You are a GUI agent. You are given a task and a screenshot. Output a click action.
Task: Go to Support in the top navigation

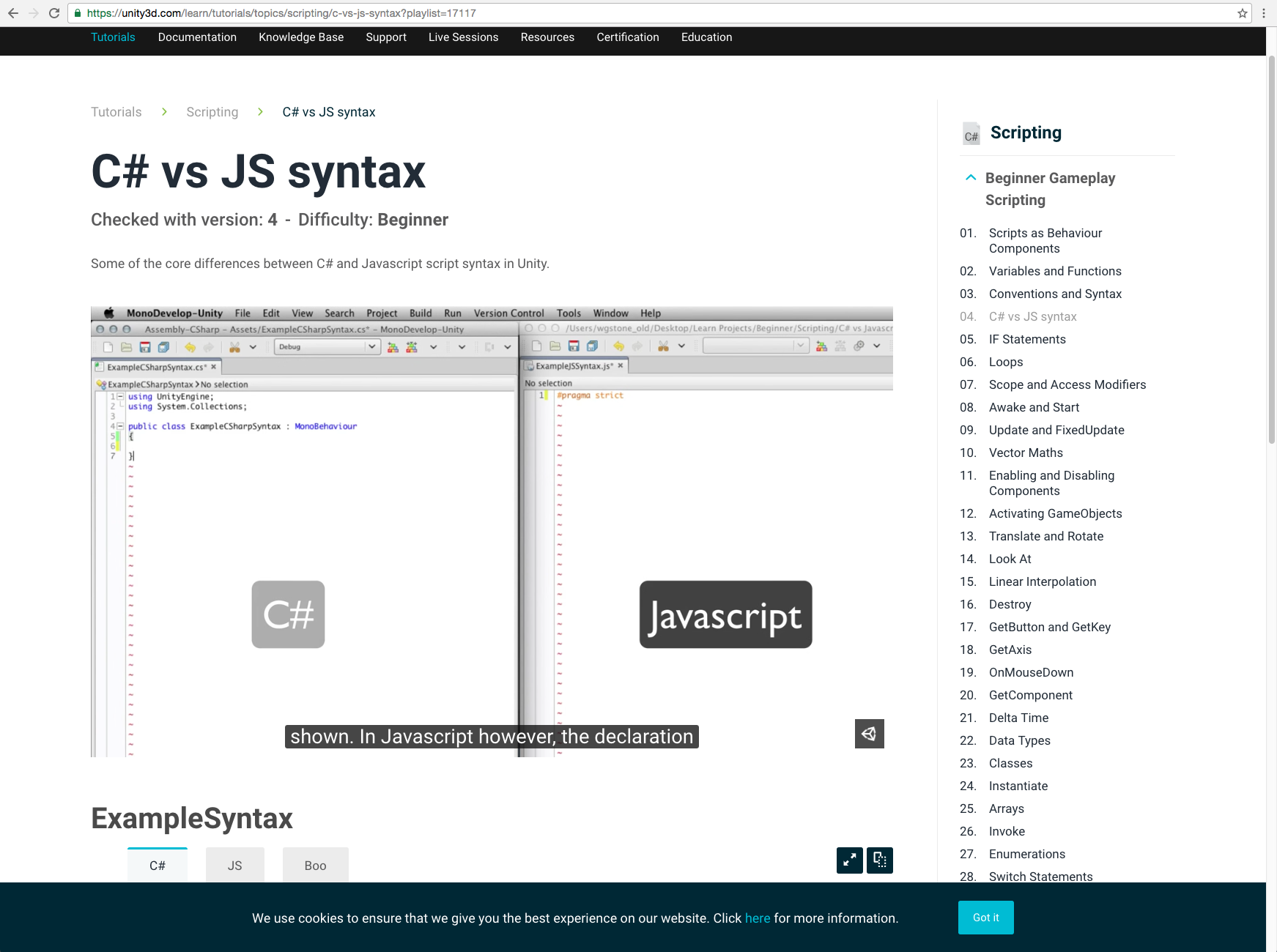[386, 37]
